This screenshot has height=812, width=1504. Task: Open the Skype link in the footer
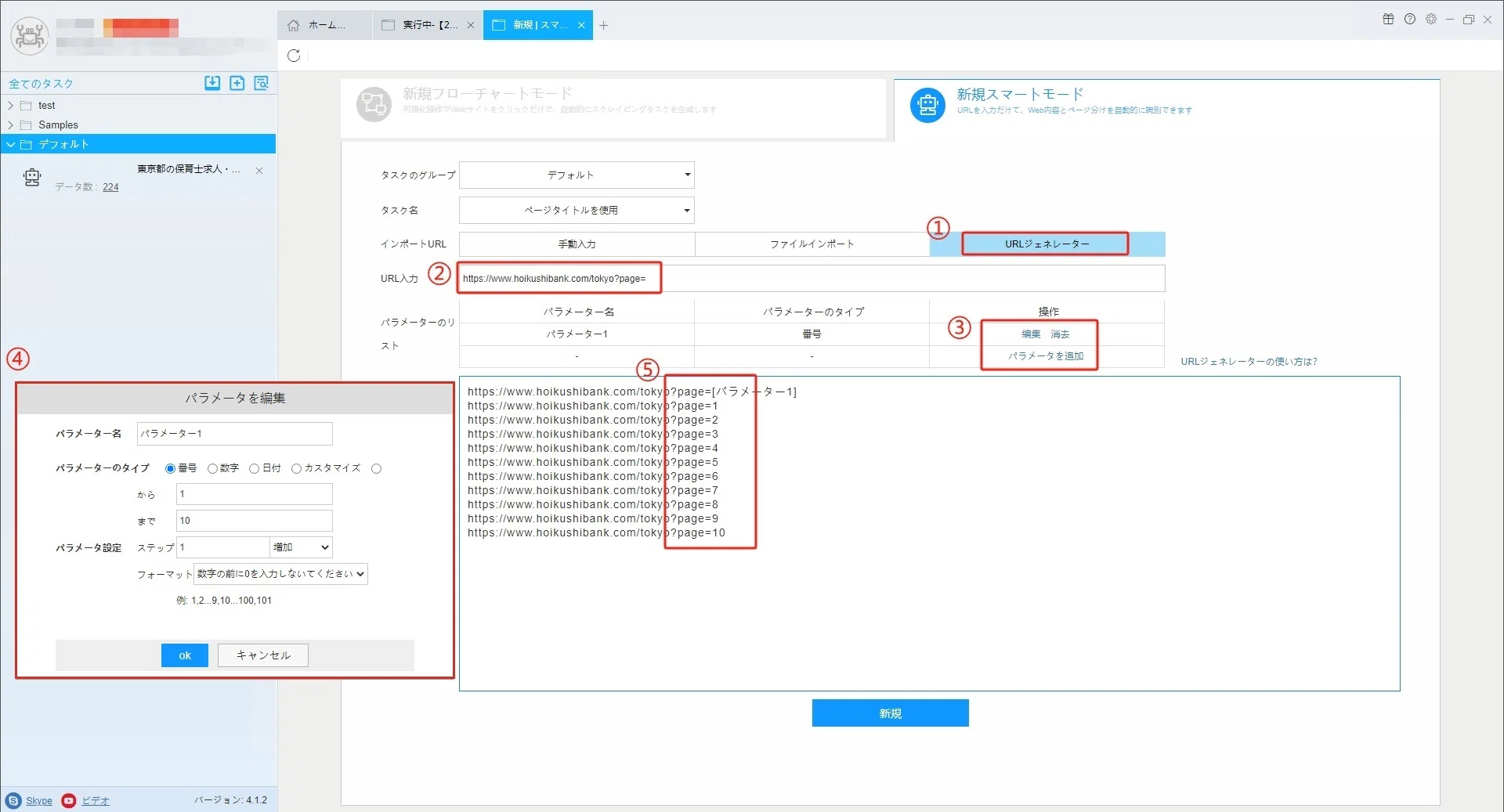click(39, 801)
